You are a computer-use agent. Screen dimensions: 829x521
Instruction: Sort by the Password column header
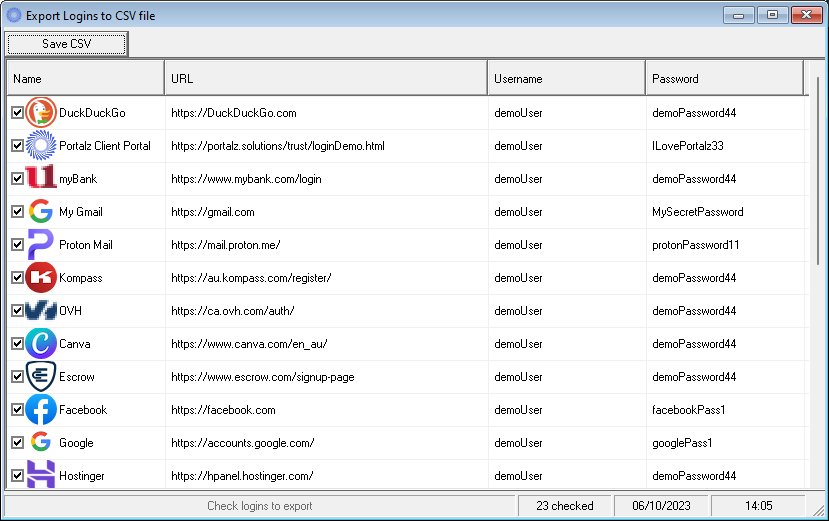point(724,78)
